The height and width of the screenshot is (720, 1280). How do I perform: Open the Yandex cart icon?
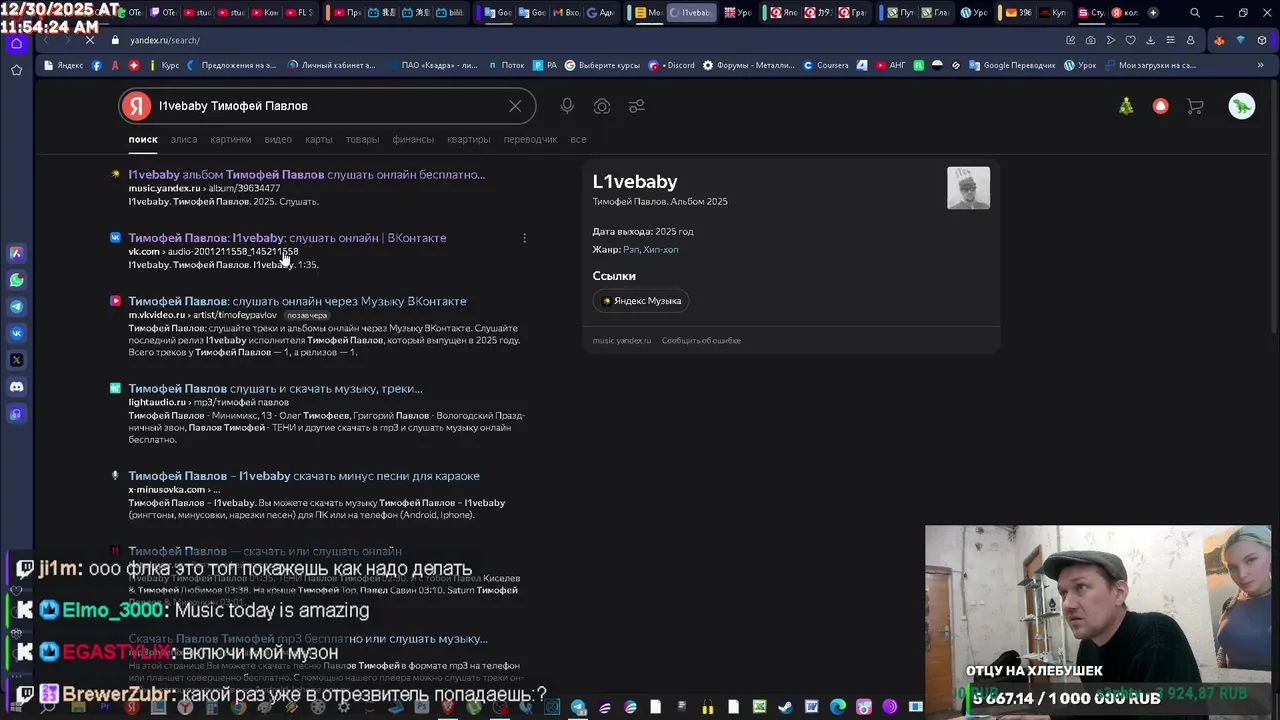pyautogui.click(x=1195, y=106)
